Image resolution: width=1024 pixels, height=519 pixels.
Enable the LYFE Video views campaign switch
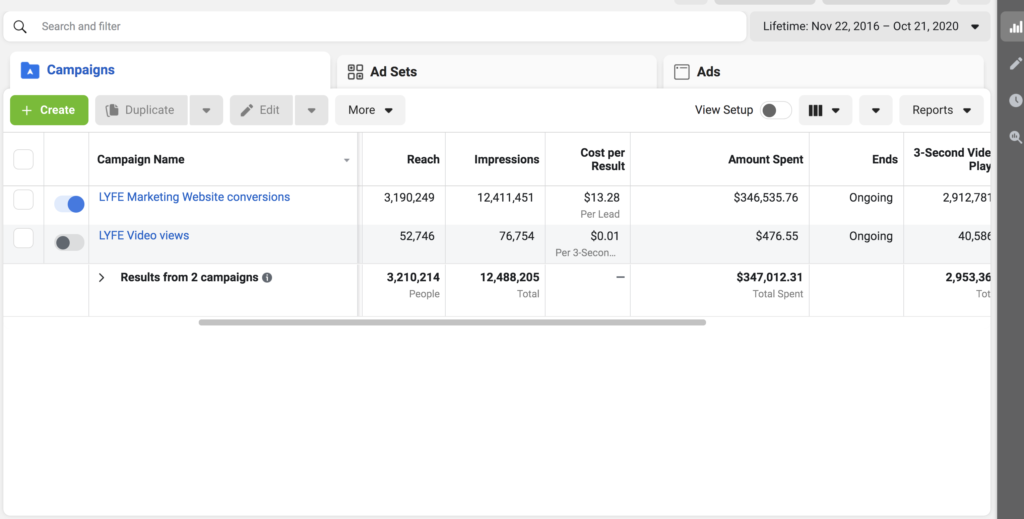pyautogui.click(x=69, y=242)
